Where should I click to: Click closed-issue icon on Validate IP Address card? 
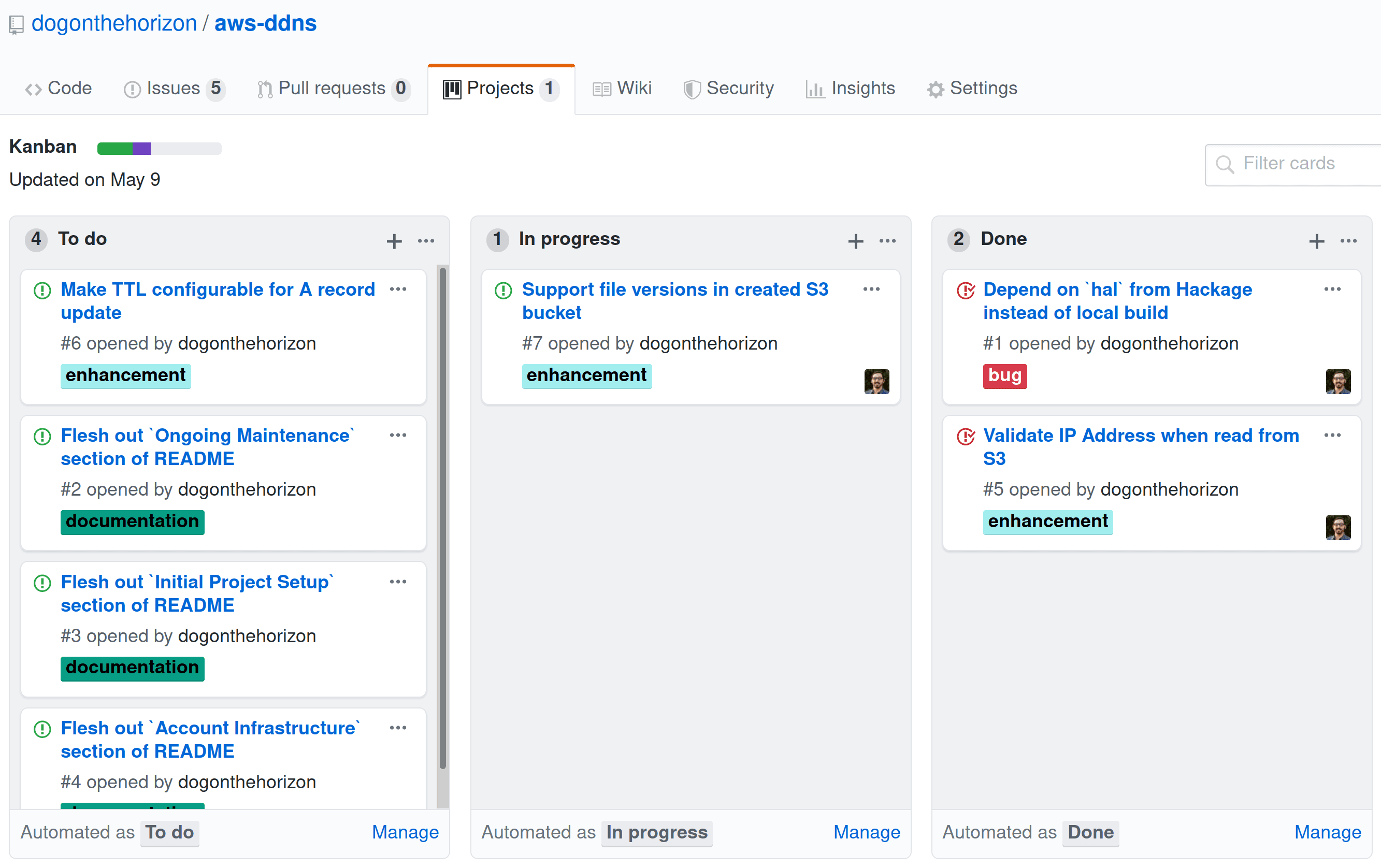966,437
